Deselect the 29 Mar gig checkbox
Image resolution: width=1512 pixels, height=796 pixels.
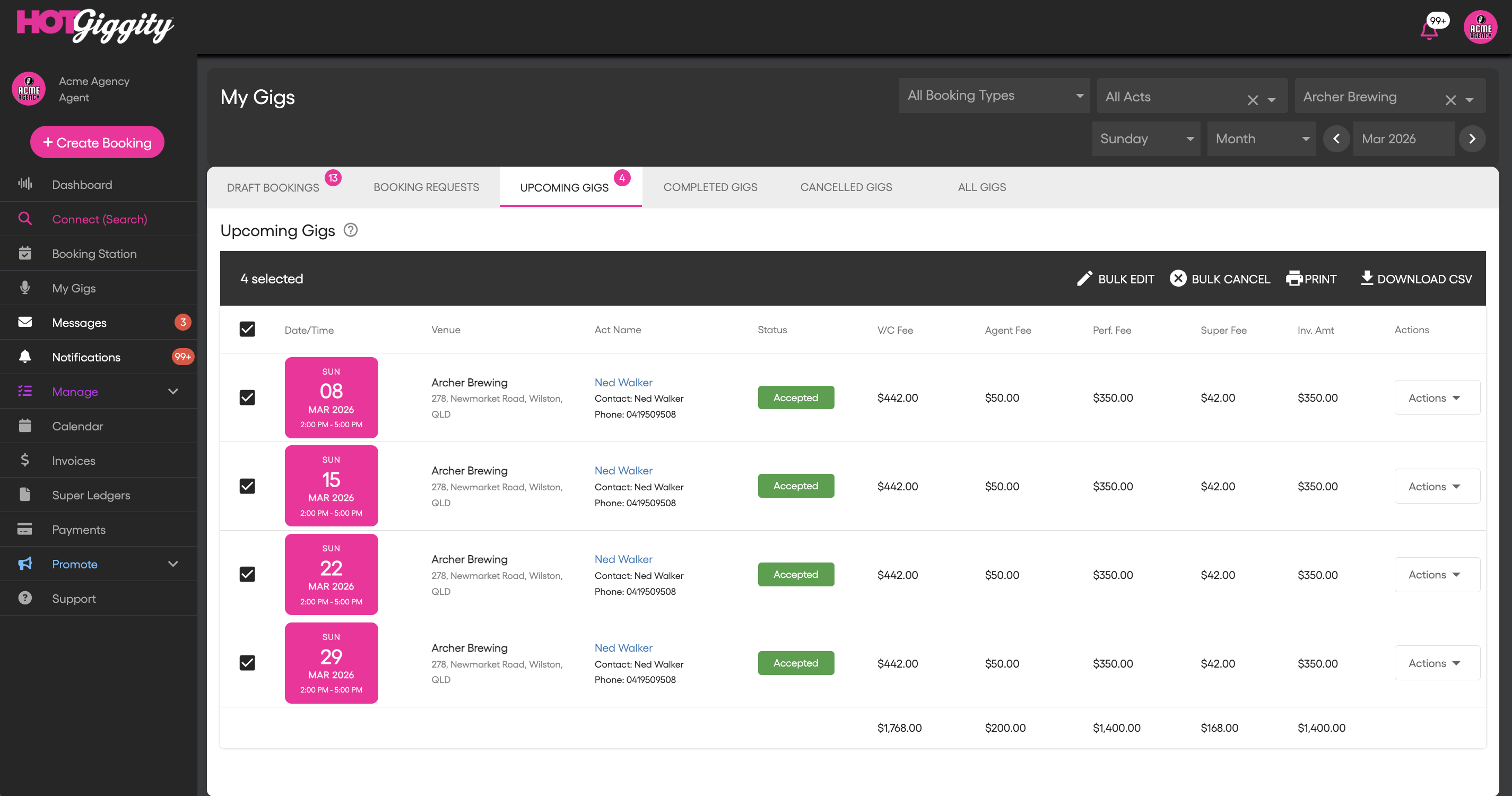[247, 663]
